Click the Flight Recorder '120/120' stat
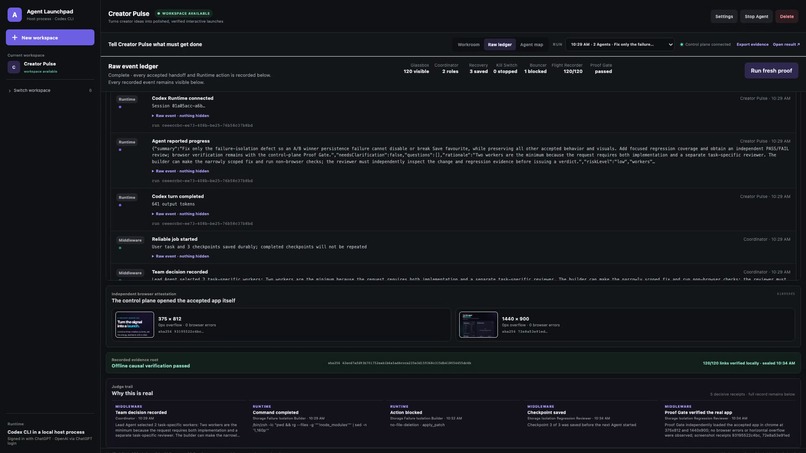The height and width of the screenshot is (453, 806). click(567, 68)
